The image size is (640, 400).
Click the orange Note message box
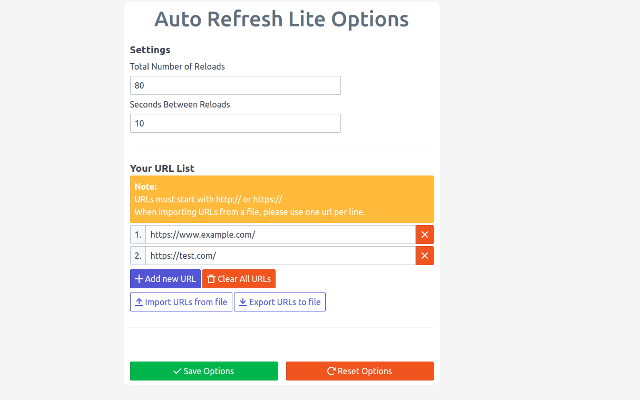(282, 199)
